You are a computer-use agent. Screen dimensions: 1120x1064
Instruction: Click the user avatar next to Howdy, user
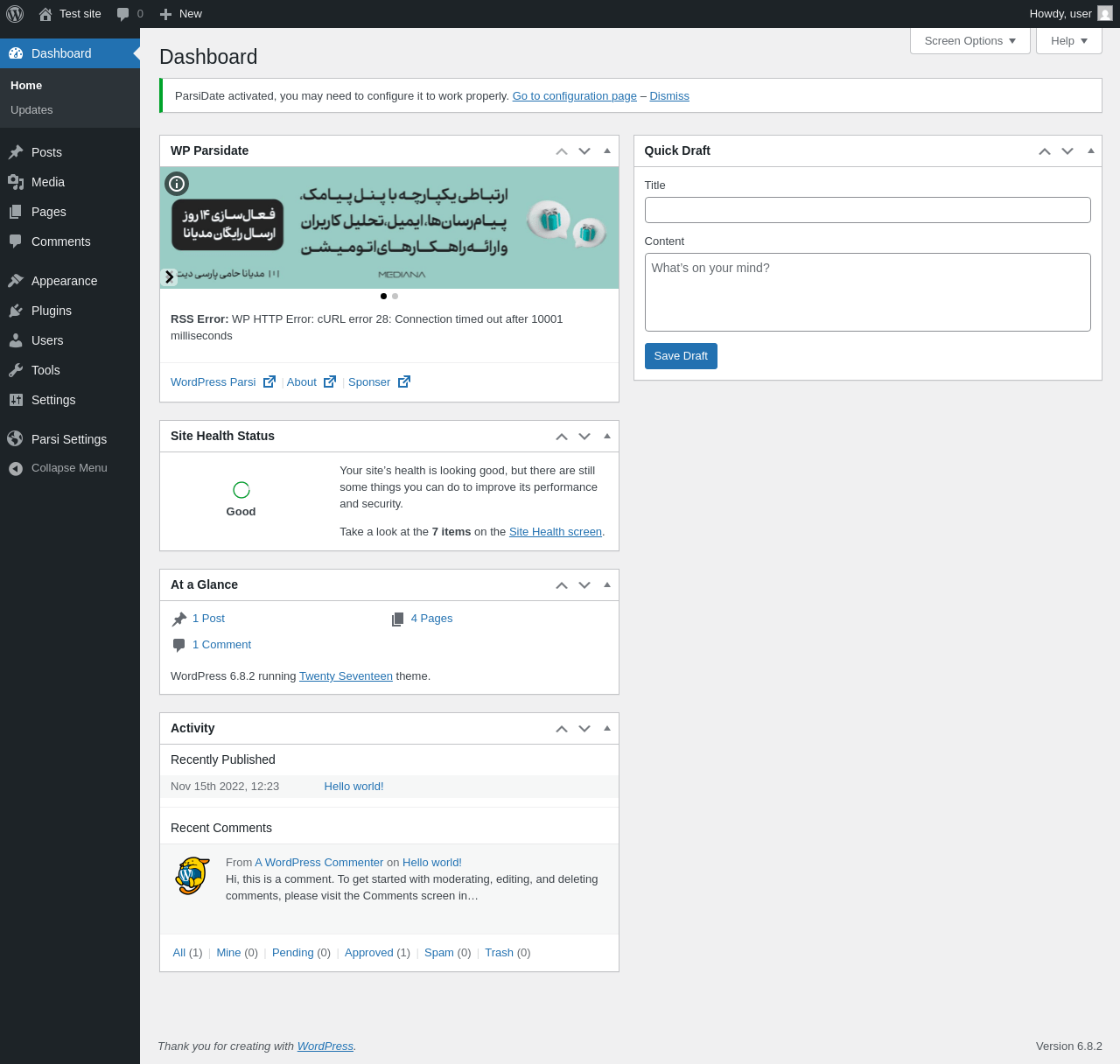[1105, 14]
